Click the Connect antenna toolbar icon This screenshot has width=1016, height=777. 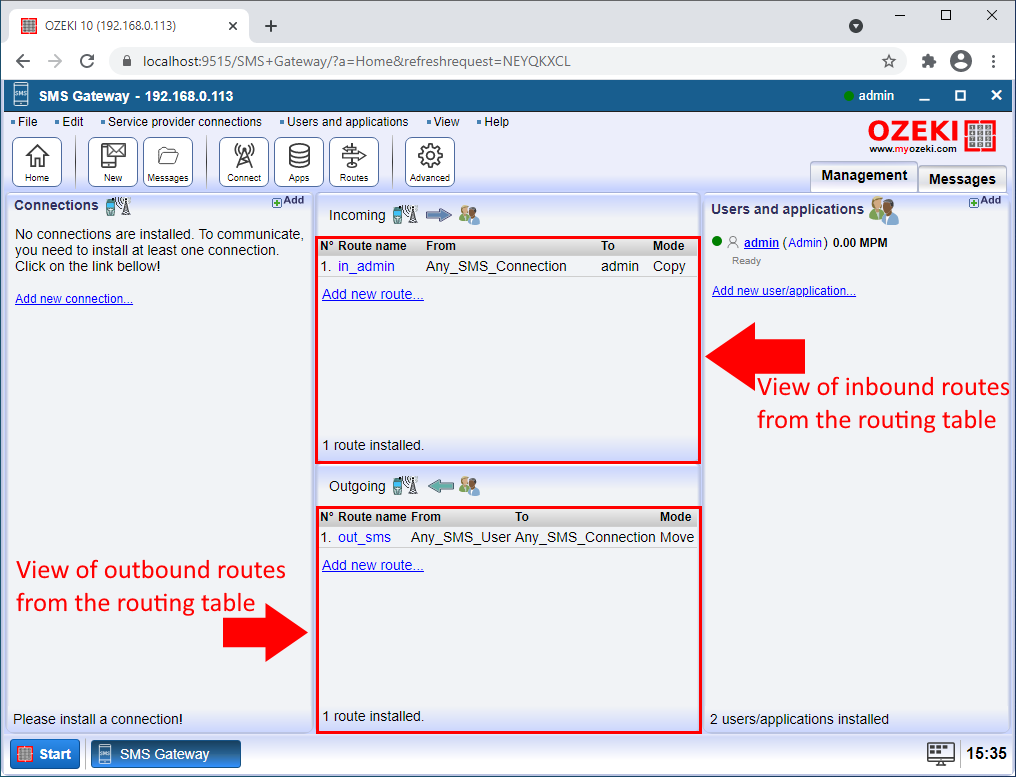[244, 162]
